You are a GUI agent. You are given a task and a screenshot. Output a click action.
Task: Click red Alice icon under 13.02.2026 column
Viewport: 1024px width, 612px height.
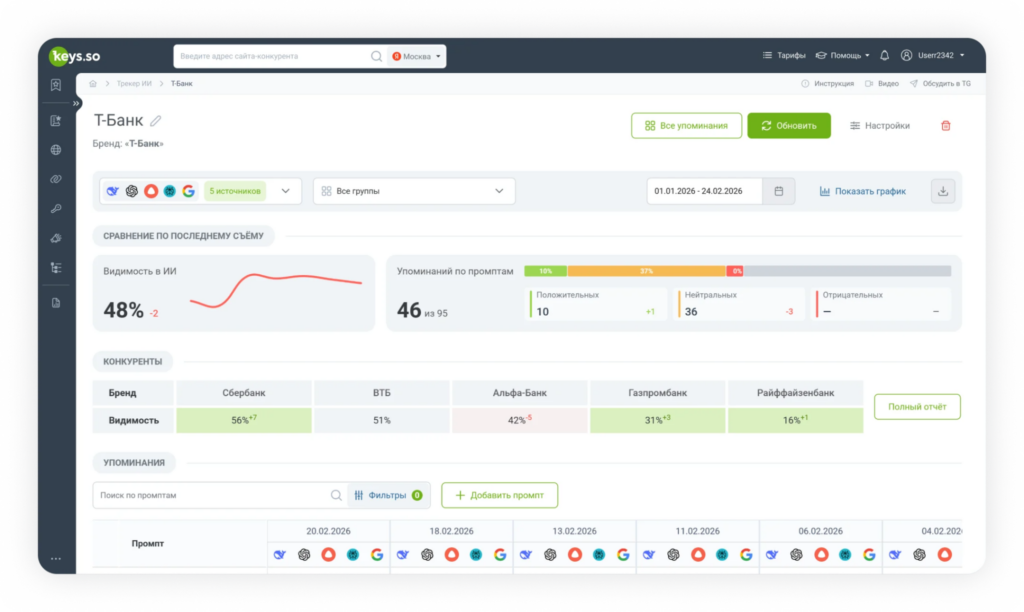click(x=575, y=555)
